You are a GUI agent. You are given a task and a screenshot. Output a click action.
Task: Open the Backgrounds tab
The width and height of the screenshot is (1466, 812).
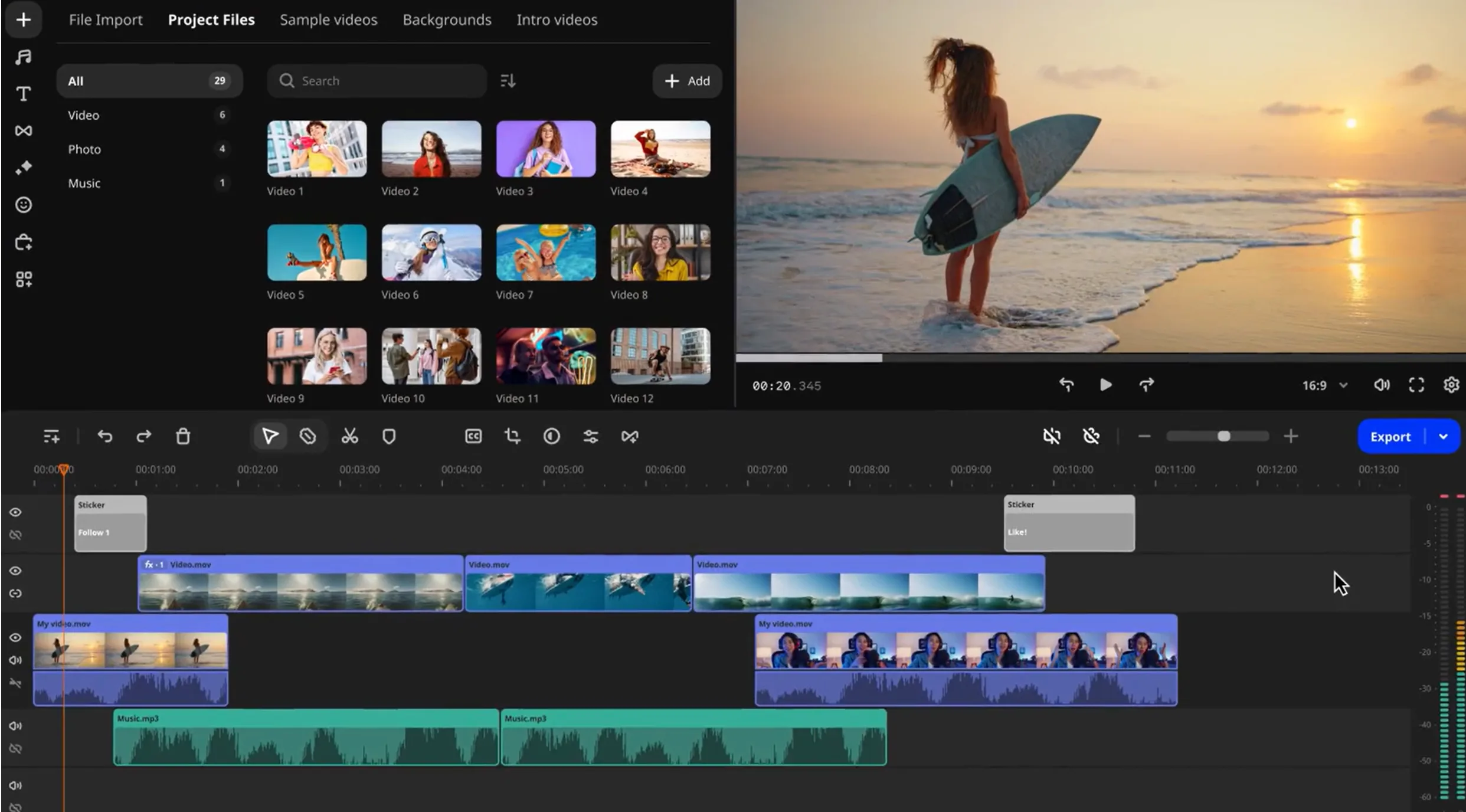(x=447, y=19)
